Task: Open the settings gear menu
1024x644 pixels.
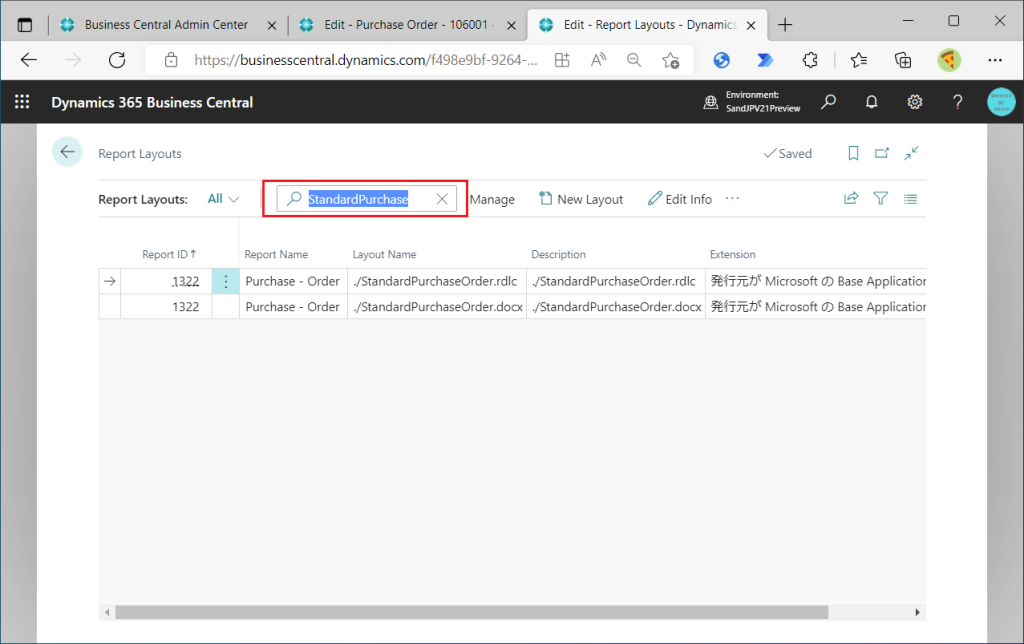Action: click(x=914, y=102)
